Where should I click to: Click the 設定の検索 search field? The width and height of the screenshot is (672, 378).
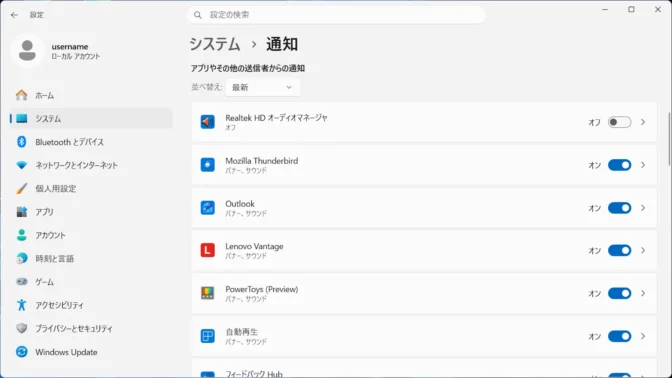click(x=336, y=15)
